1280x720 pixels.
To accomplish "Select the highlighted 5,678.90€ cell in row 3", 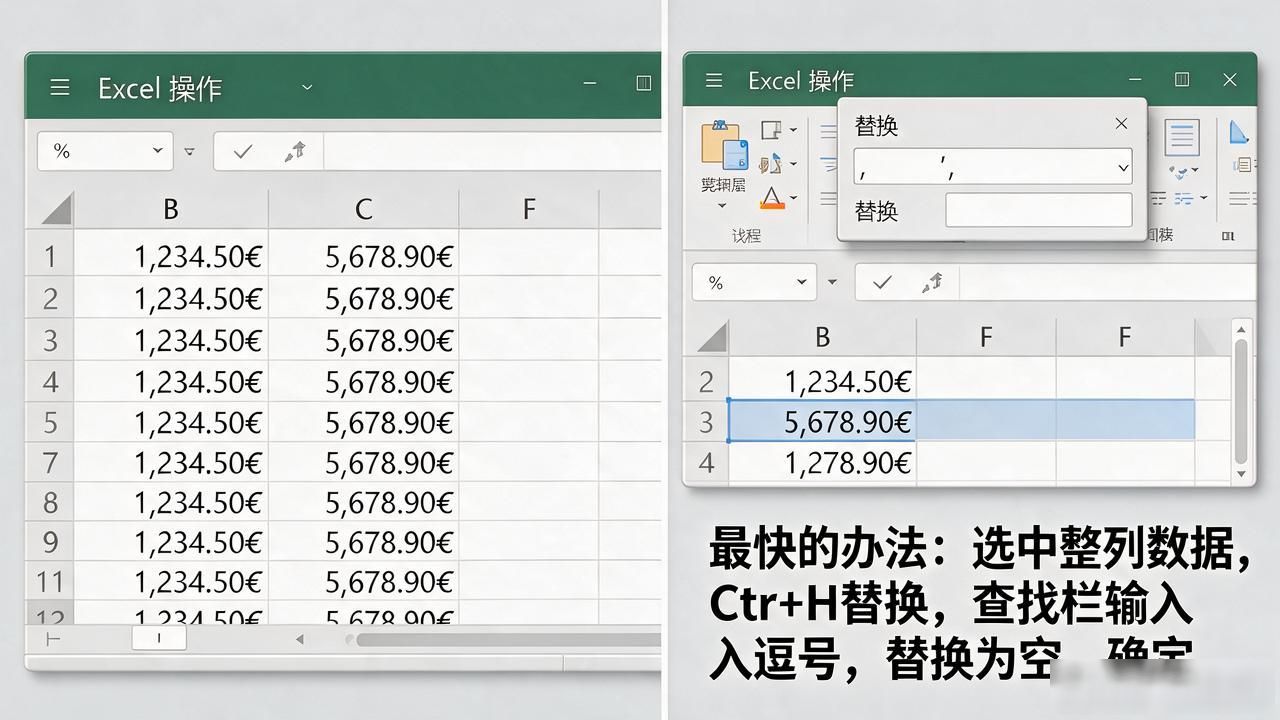I will point(822,421).
